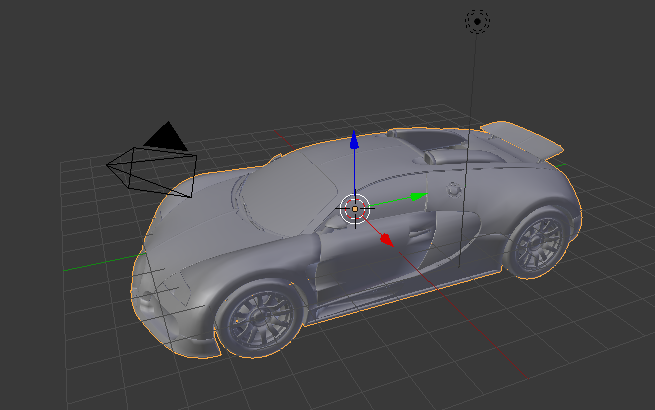Click the car's windshield
This screenshot has height=410, width=655.
coord(288,194)
